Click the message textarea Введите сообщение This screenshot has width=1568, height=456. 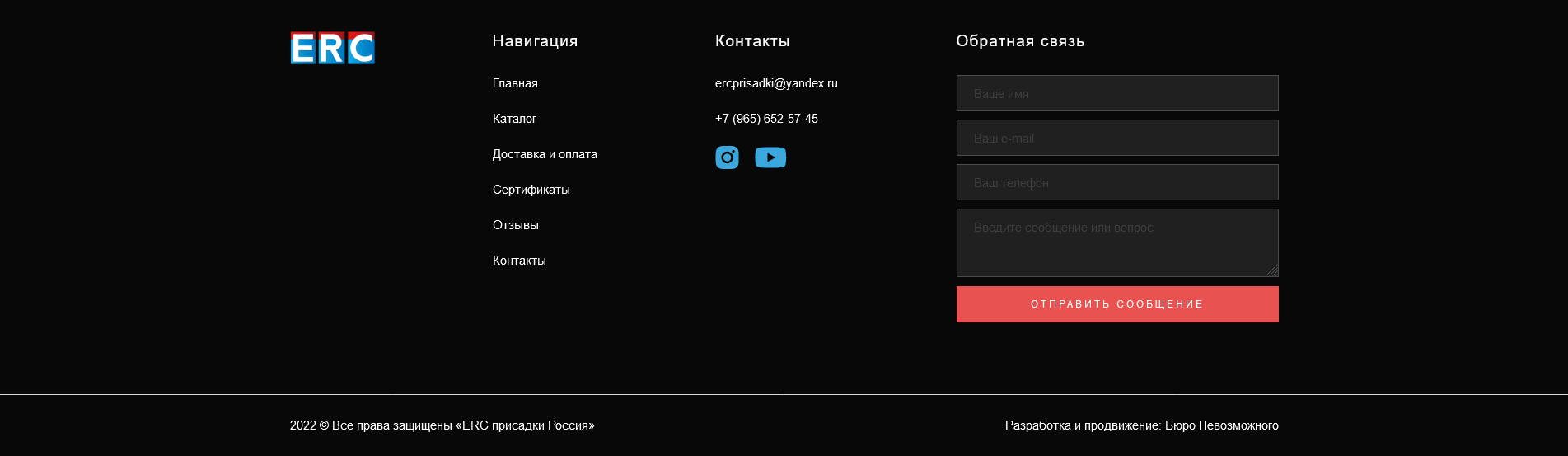point(1117,242)
